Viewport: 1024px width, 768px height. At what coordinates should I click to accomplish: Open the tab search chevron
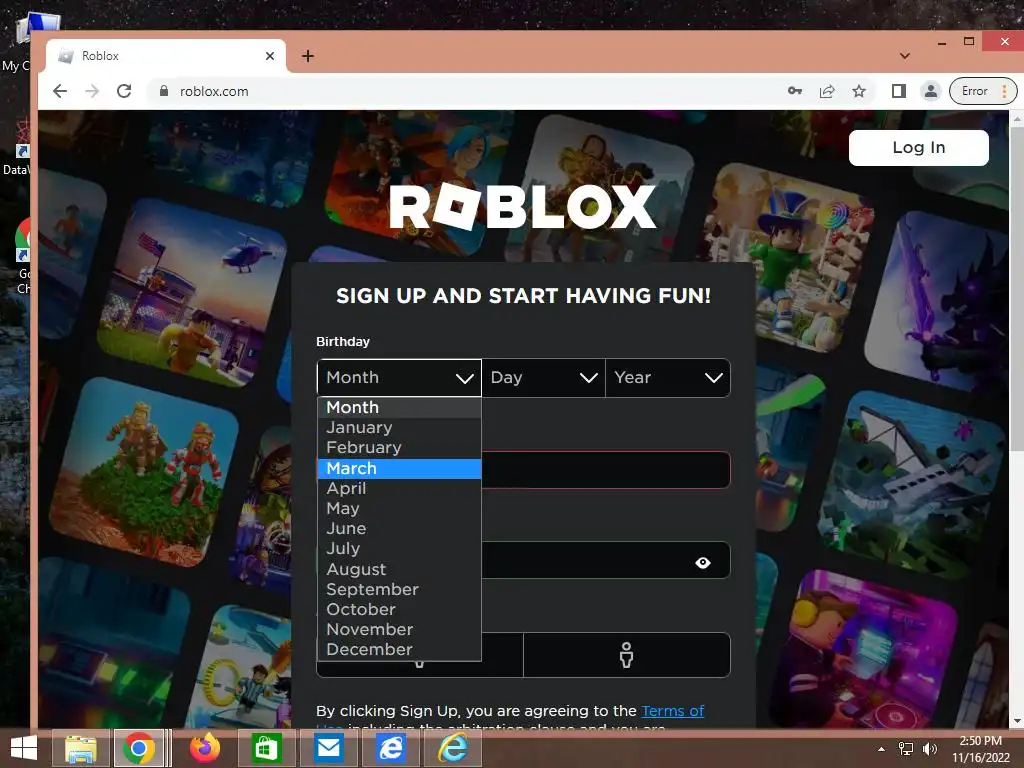tap(904, 56)
